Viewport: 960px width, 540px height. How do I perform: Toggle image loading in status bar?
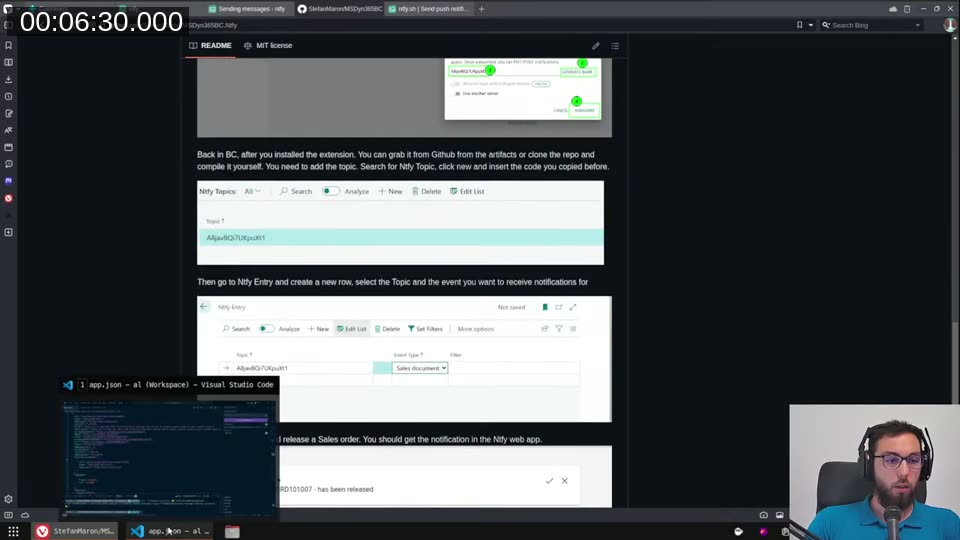(x=779, y=515)
